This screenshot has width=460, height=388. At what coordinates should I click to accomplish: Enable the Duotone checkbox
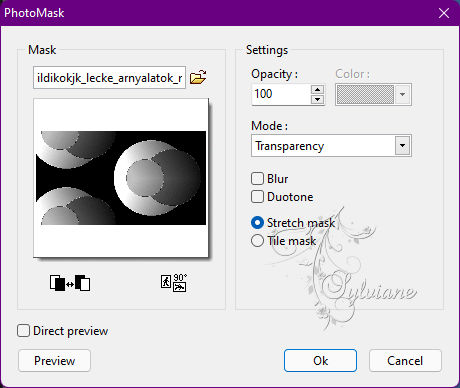257,197
